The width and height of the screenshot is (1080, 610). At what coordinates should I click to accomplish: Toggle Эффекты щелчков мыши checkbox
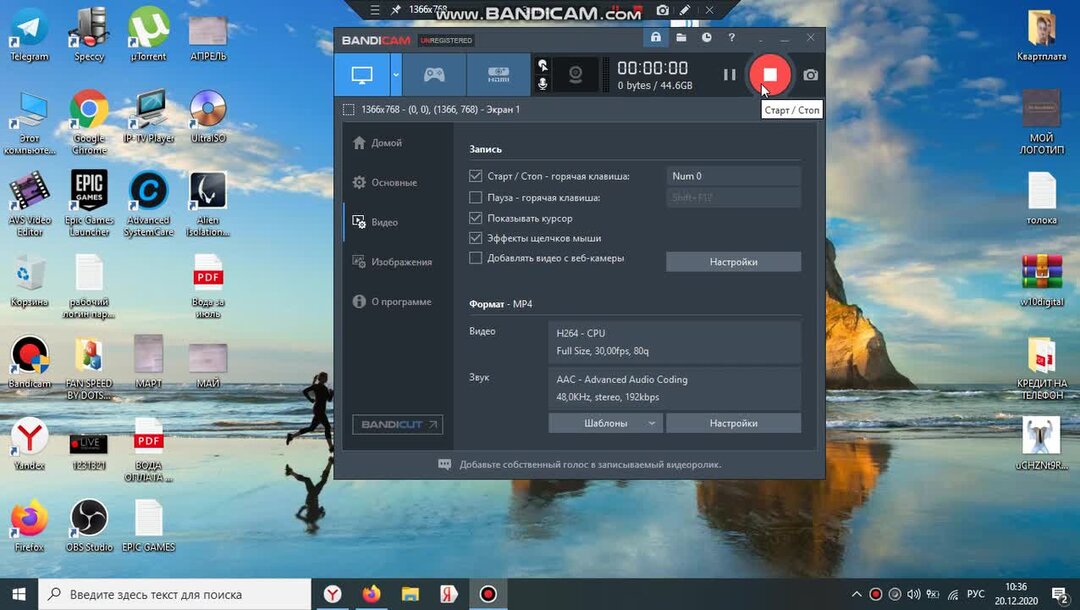coord(475,238)
